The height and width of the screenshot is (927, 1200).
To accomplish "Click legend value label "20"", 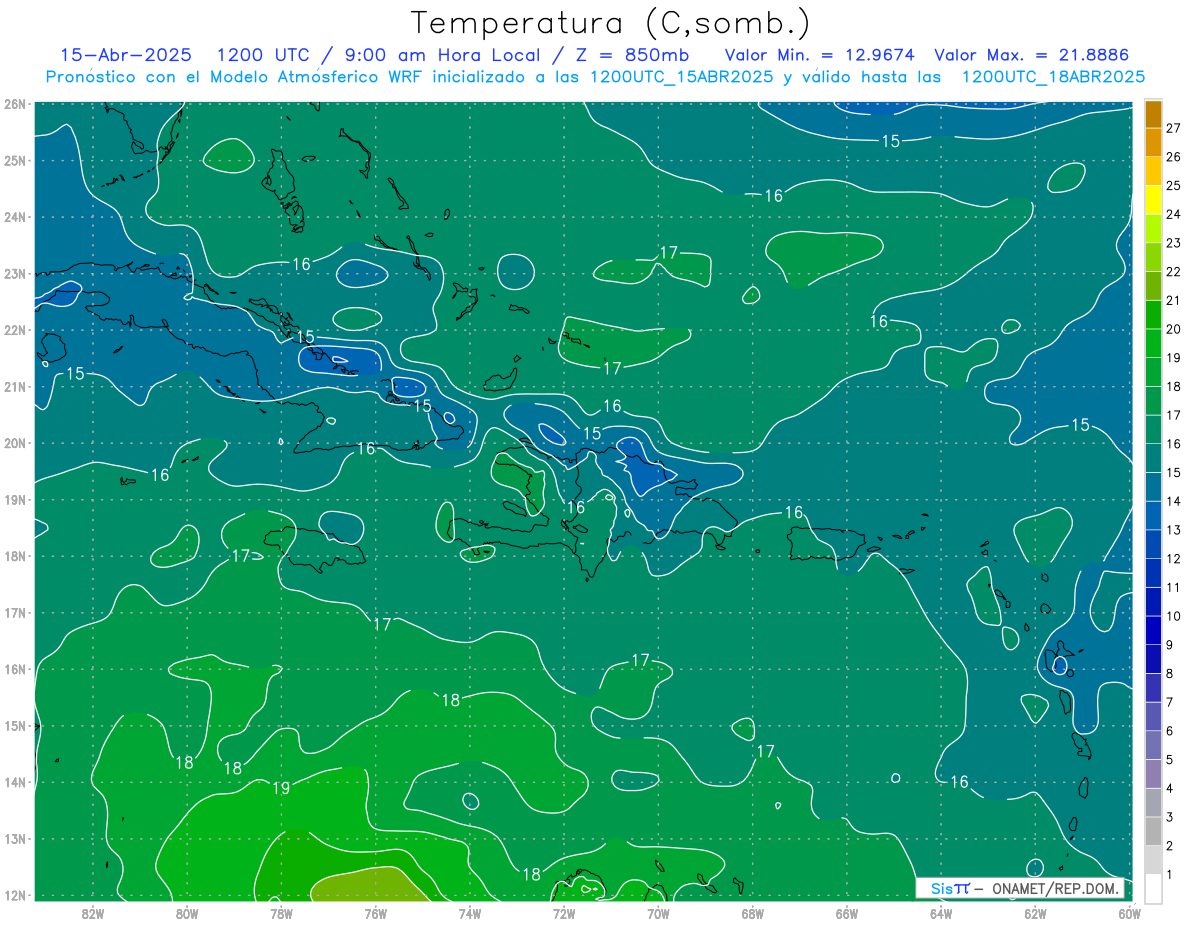I will (x=1174, y=329).
